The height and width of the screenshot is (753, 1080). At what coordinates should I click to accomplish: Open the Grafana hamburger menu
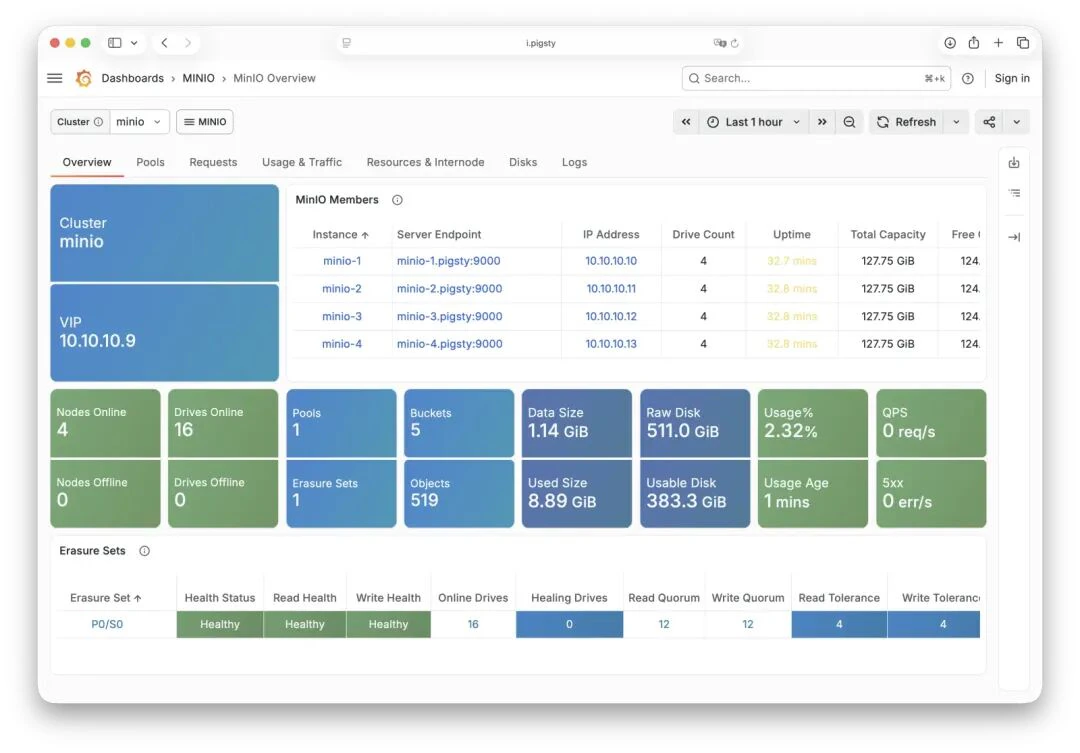pos(54,79)
